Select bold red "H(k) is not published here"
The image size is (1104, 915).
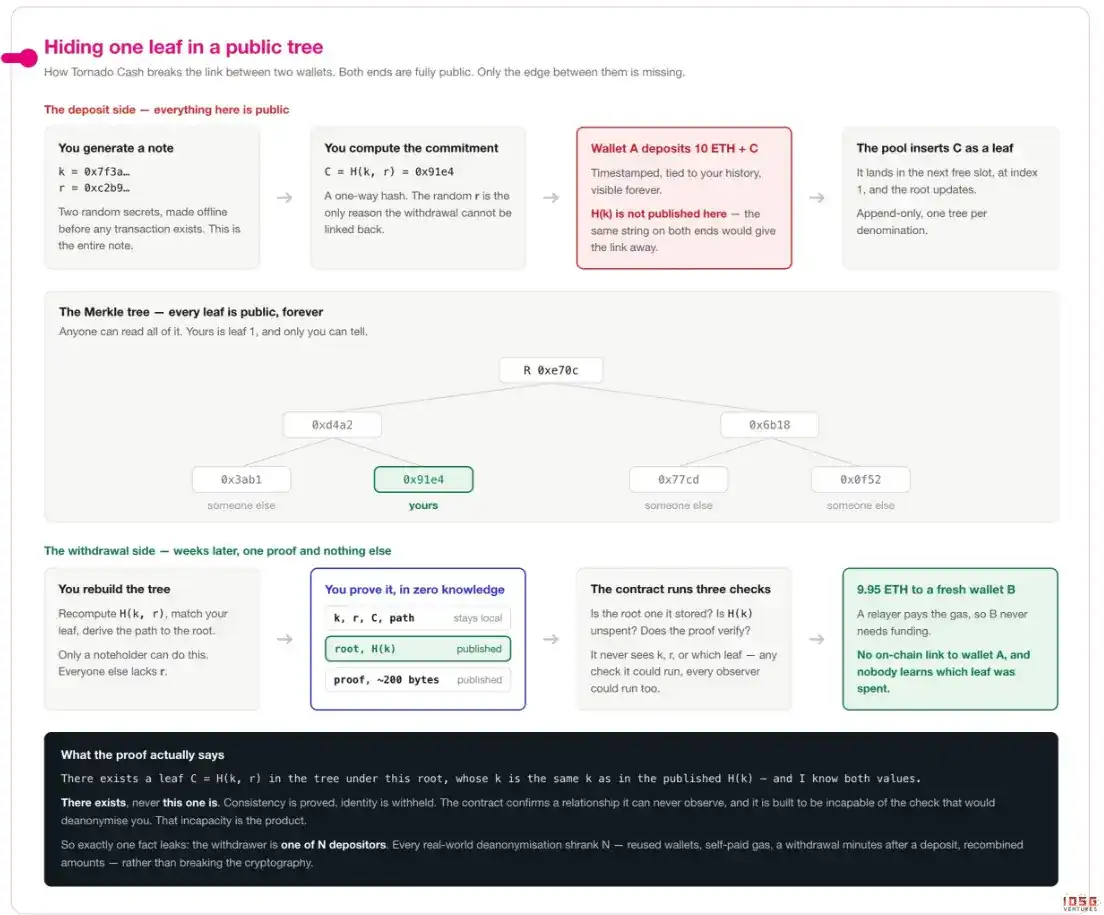pos(658,214)
